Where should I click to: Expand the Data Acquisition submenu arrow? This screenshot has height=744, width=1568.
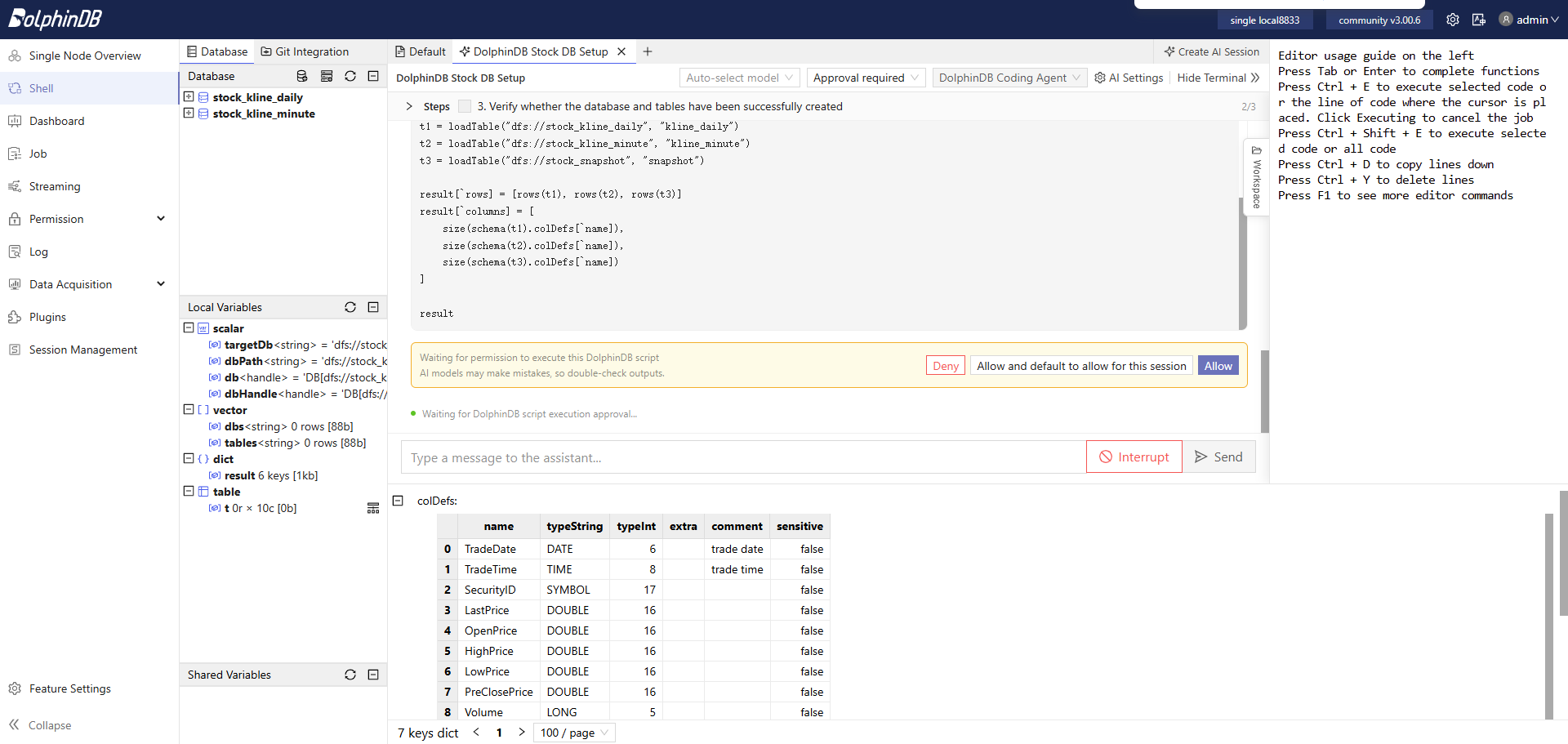161,284
